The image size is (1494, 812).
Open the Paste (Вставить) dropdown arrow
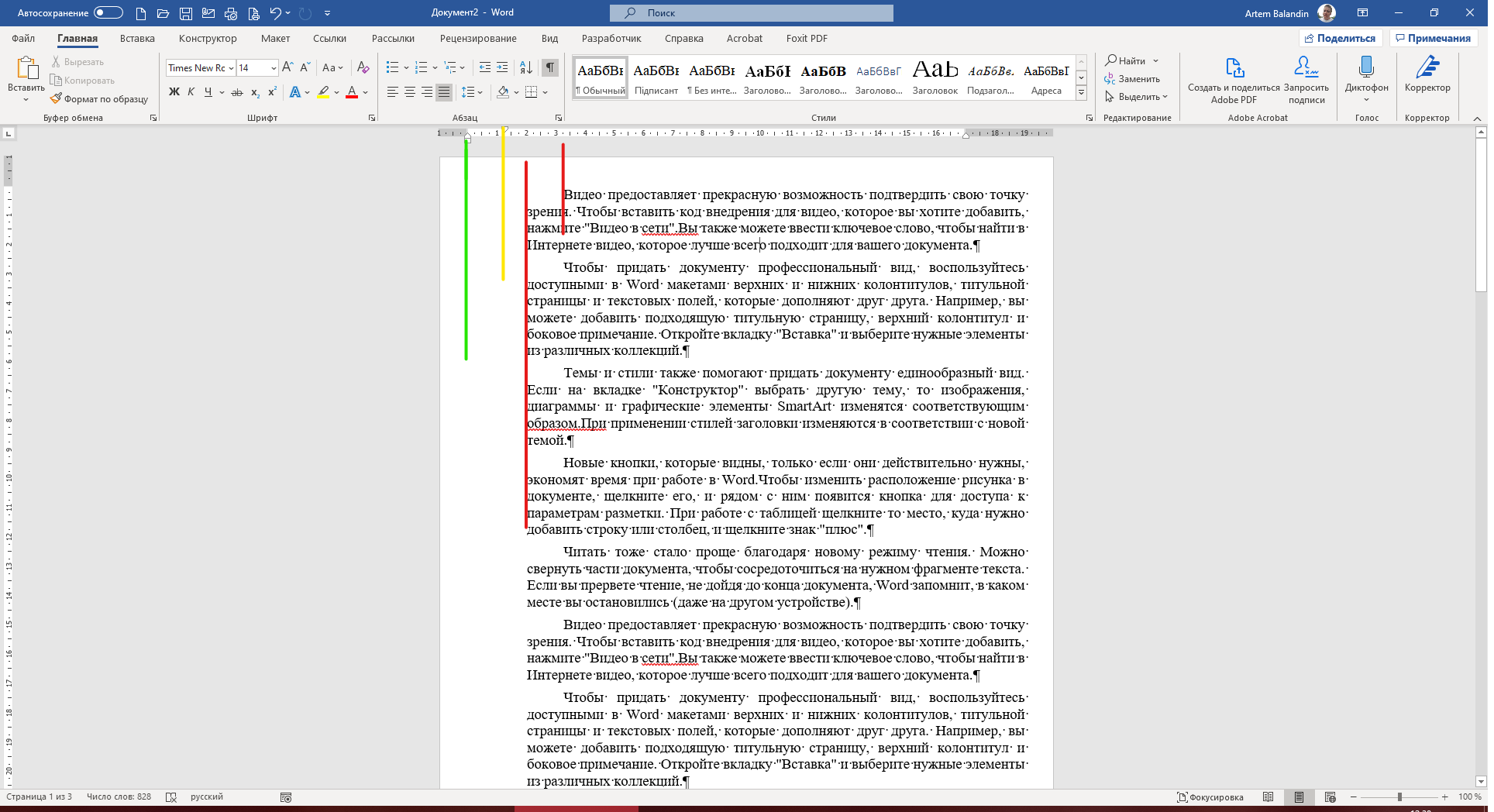26,99
